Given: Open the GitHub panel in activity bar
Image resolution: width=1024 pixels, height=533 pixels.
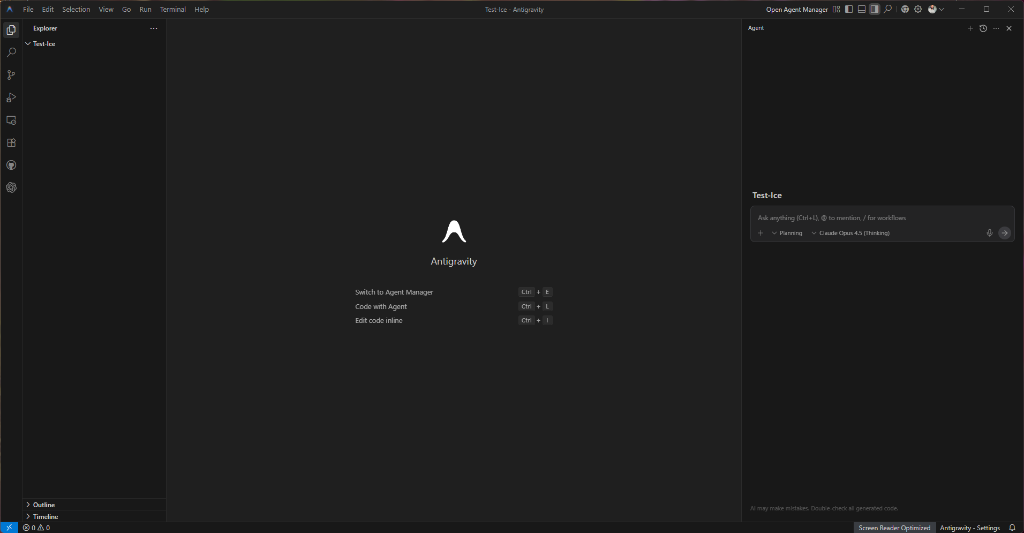Looking at the screenshot, I should click(11, 165).
